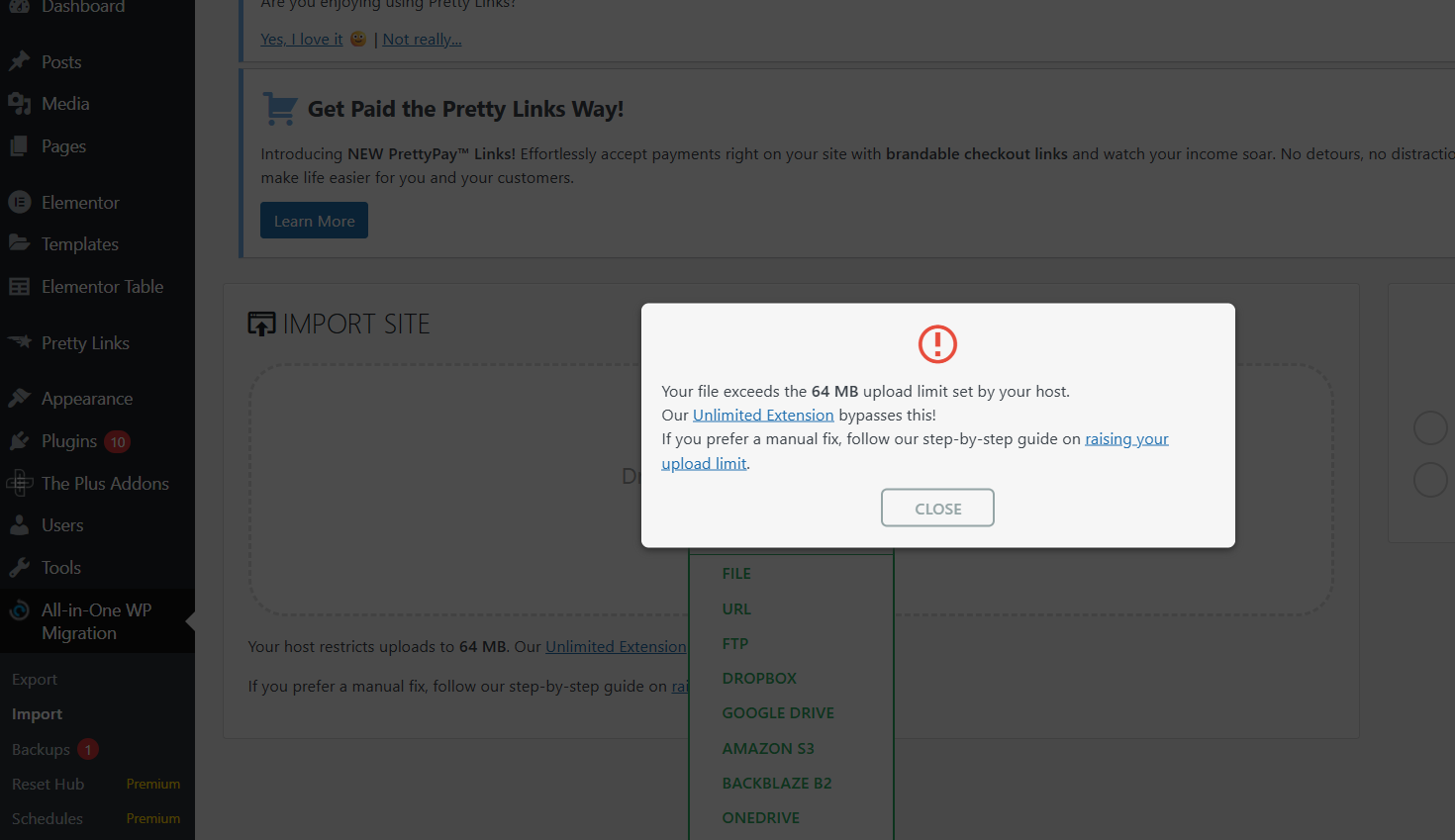
Task: Go to the Backups submenu
Action: [41, 750]
